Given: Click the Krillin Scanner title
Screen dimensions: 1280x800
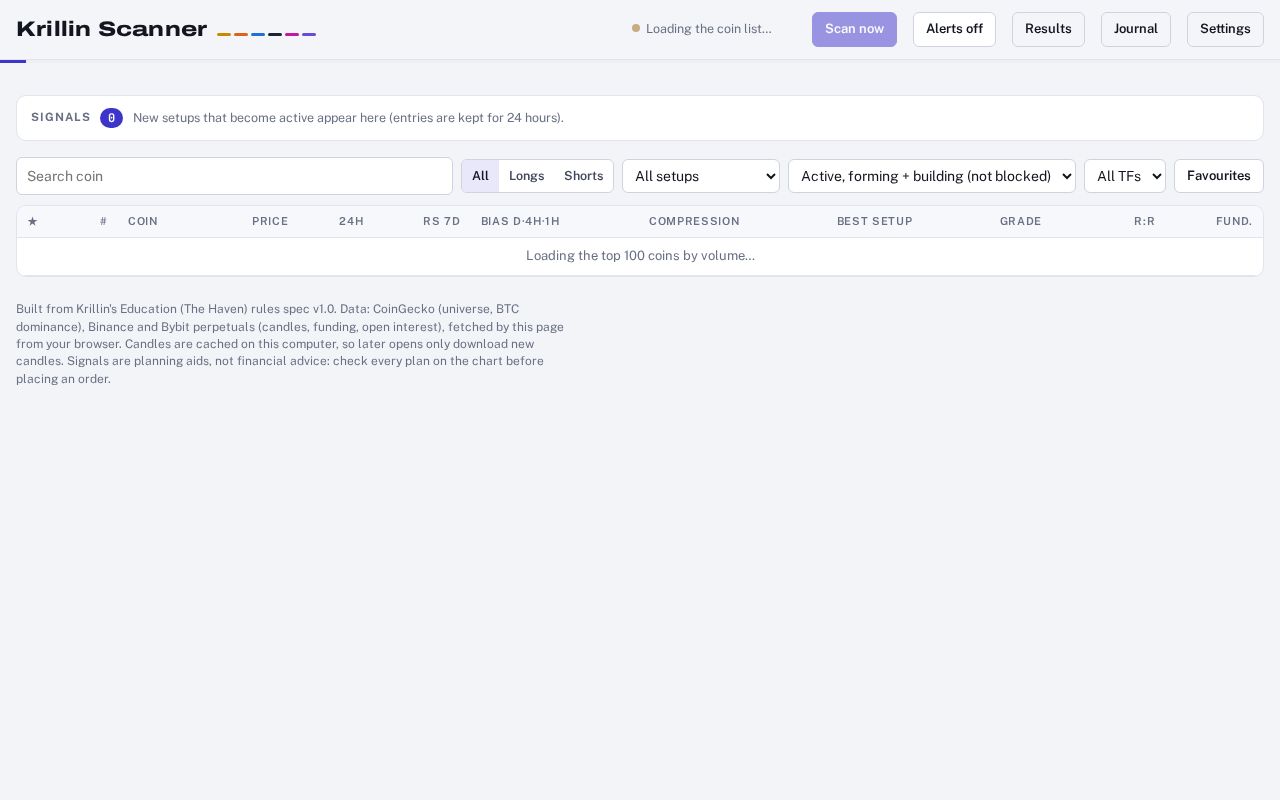Looking at the screenshot, I should point(112,29).
